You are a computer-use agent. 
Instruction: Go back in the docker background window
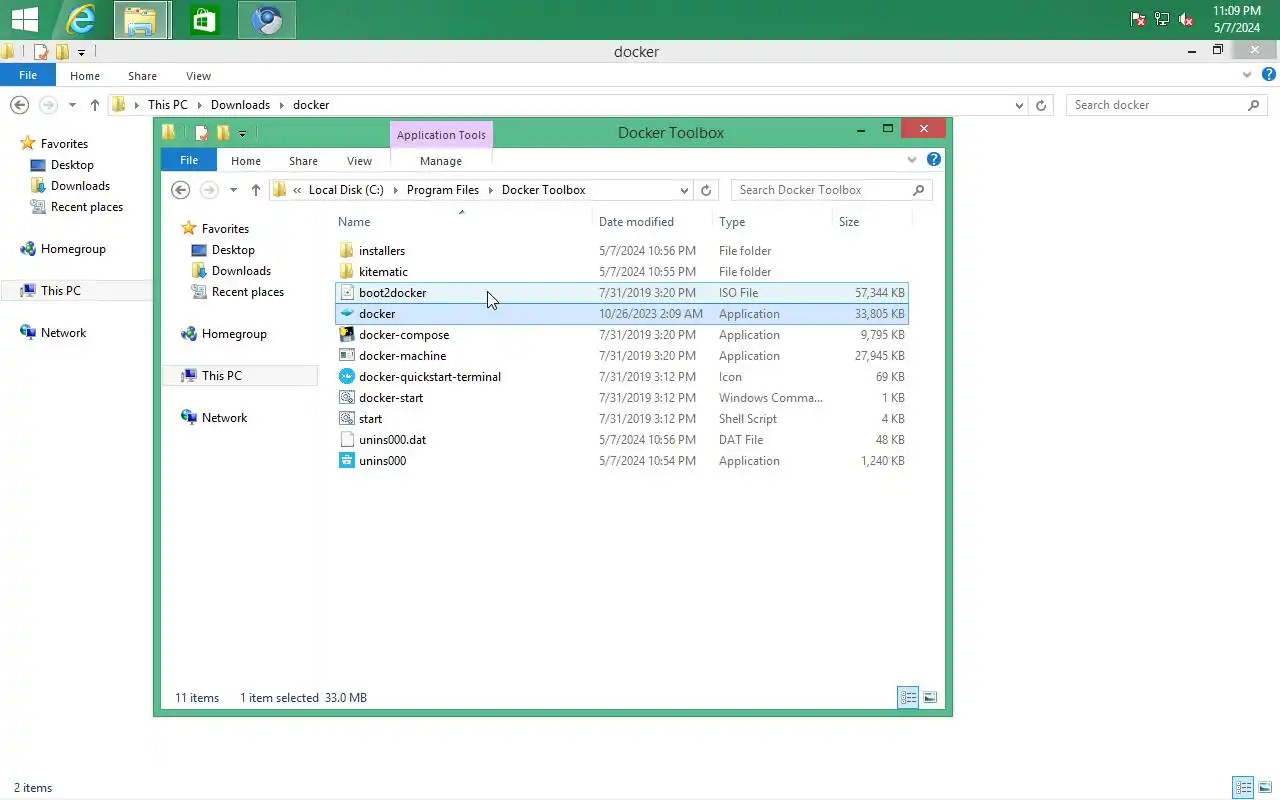tap(19, 105)
